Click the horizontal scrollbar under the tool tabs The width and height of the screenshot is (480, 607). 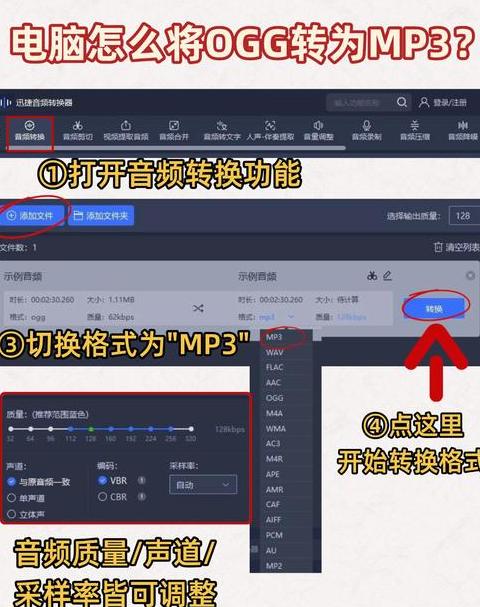(x=176, y=148)
